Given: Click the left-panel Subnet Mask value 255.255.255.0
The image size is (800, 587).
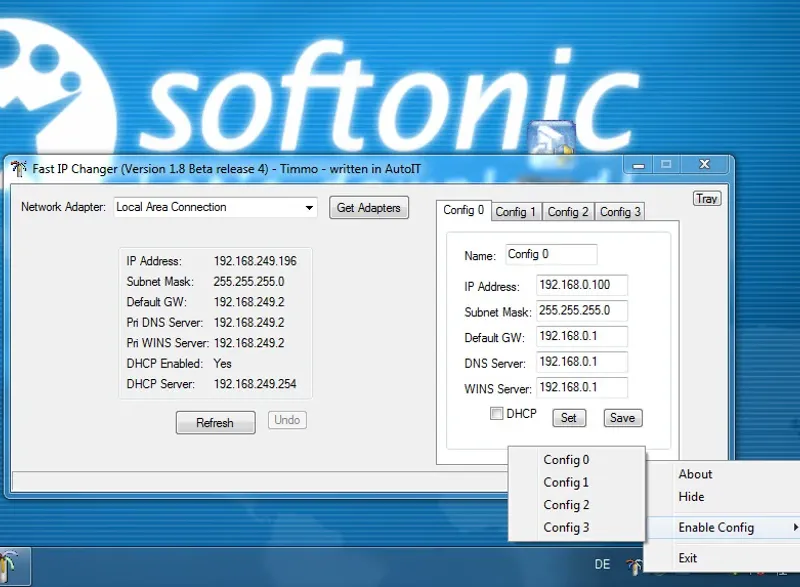Looking at the screenshot, I should (x=249, y=282).
